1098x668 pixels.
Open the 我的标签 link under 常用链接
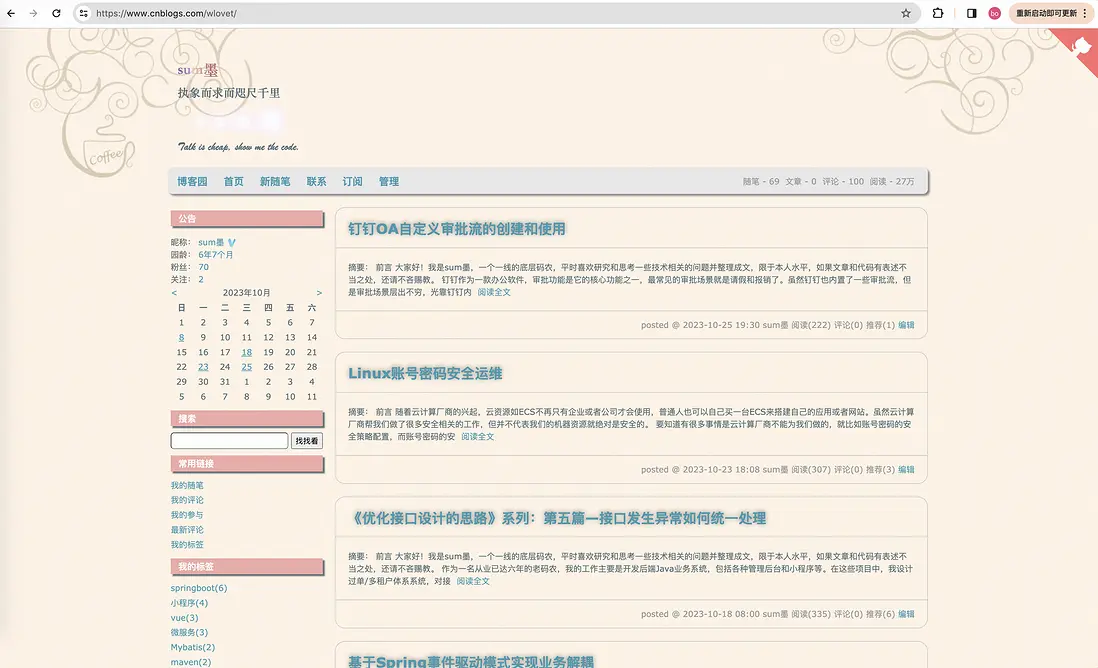tap(187, 545)
